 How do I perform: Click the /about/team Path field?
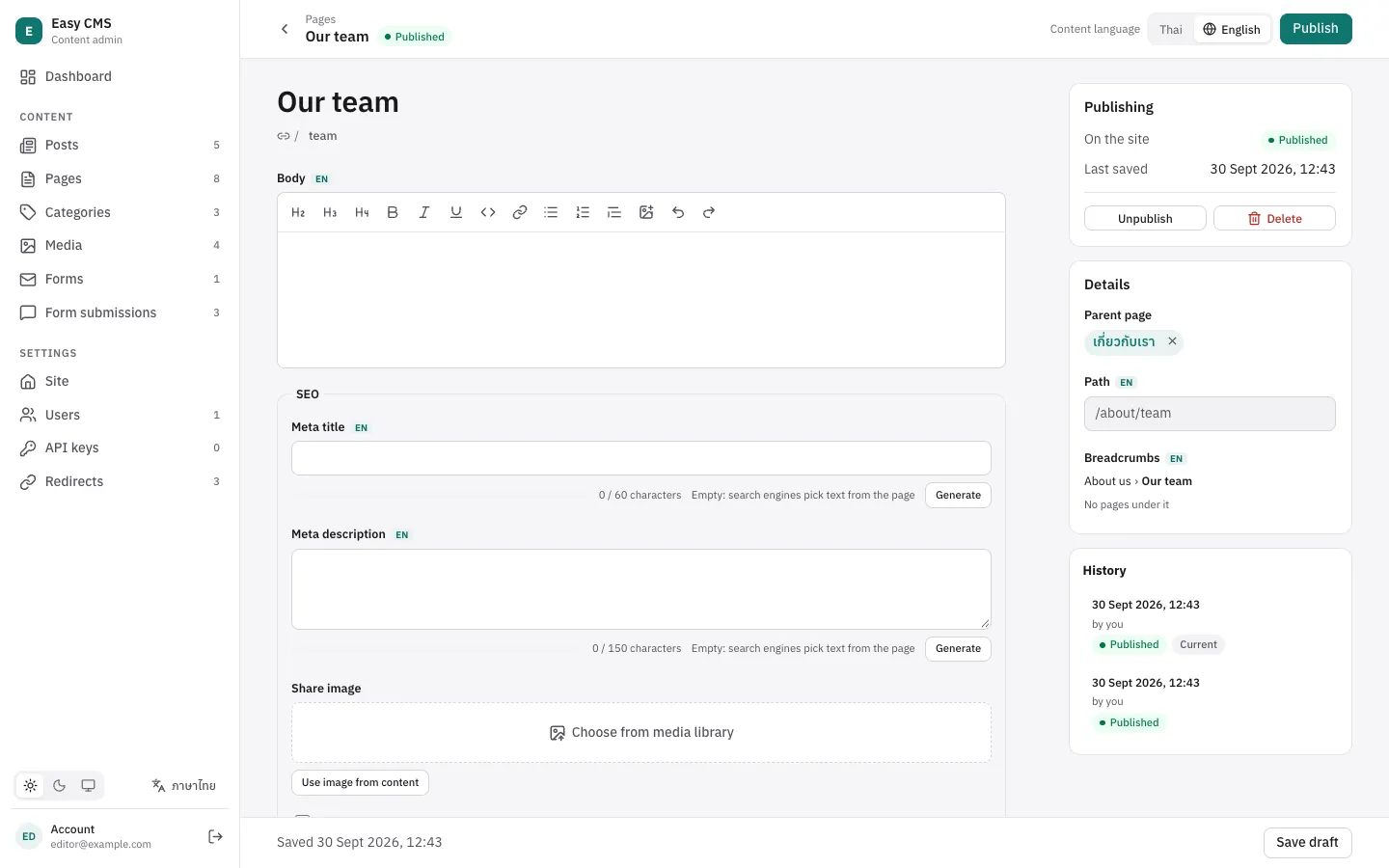point(1210,414)
